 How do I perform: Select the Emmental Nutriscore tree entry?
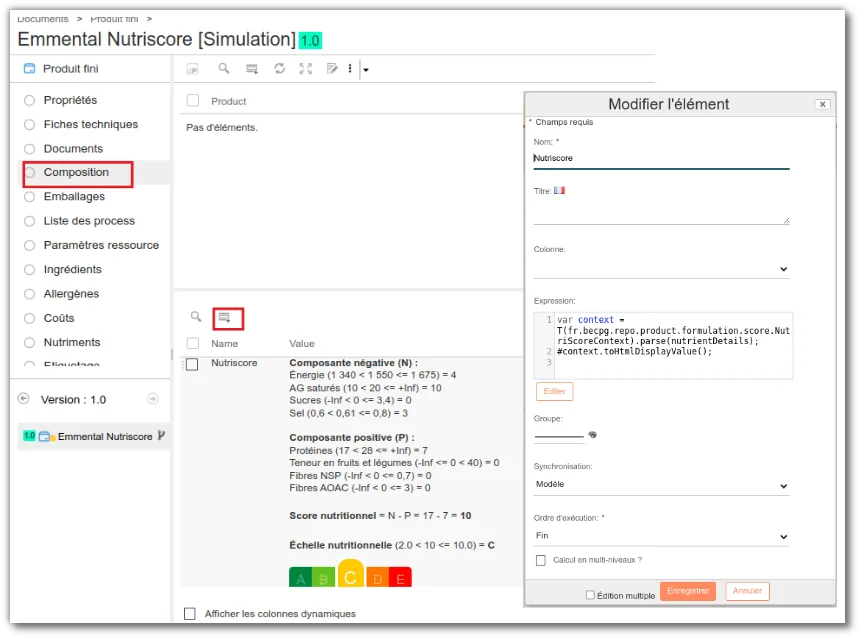[x=105, y=436]
